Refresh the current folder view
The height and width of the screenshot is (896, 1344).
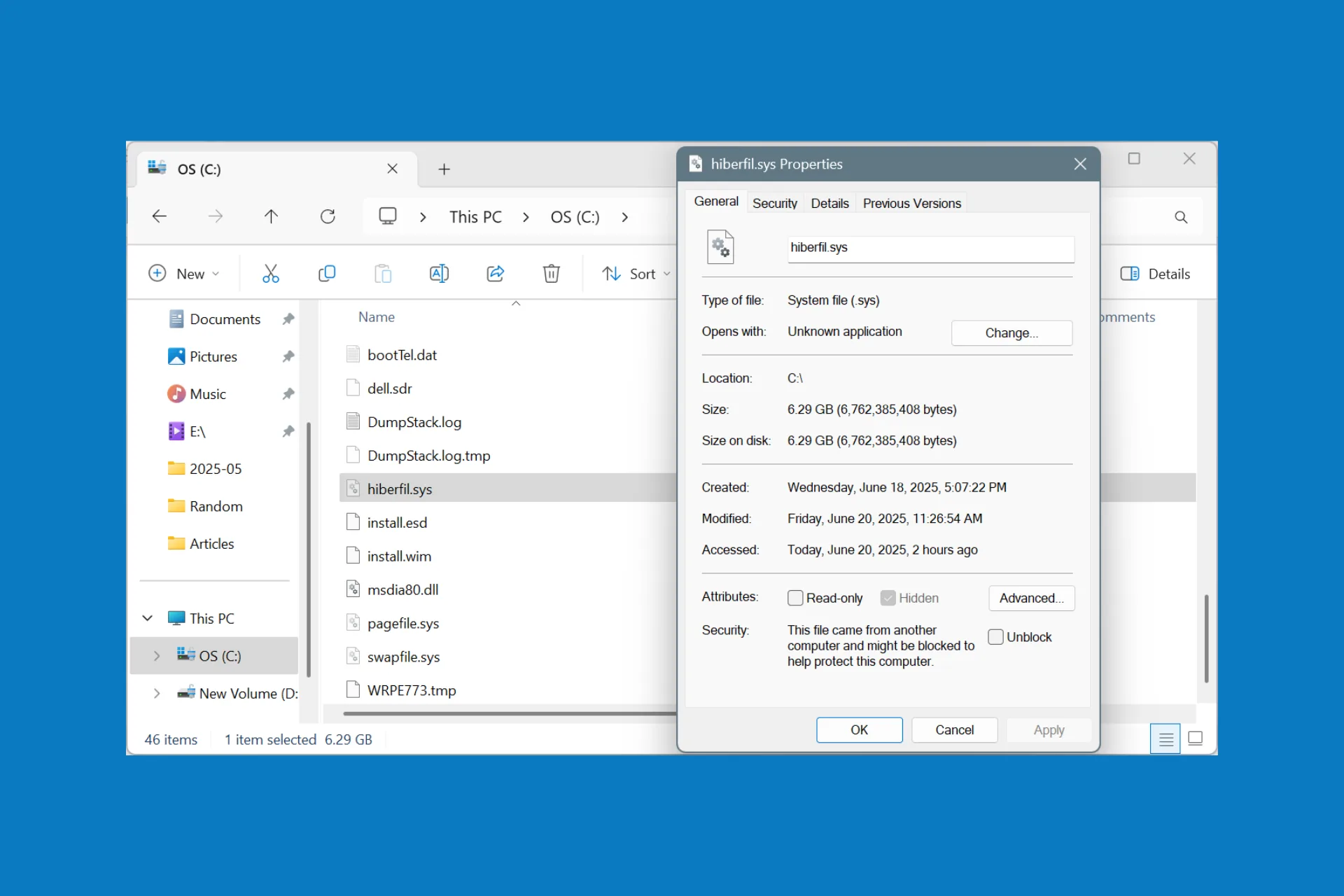[x=328, y=216]
